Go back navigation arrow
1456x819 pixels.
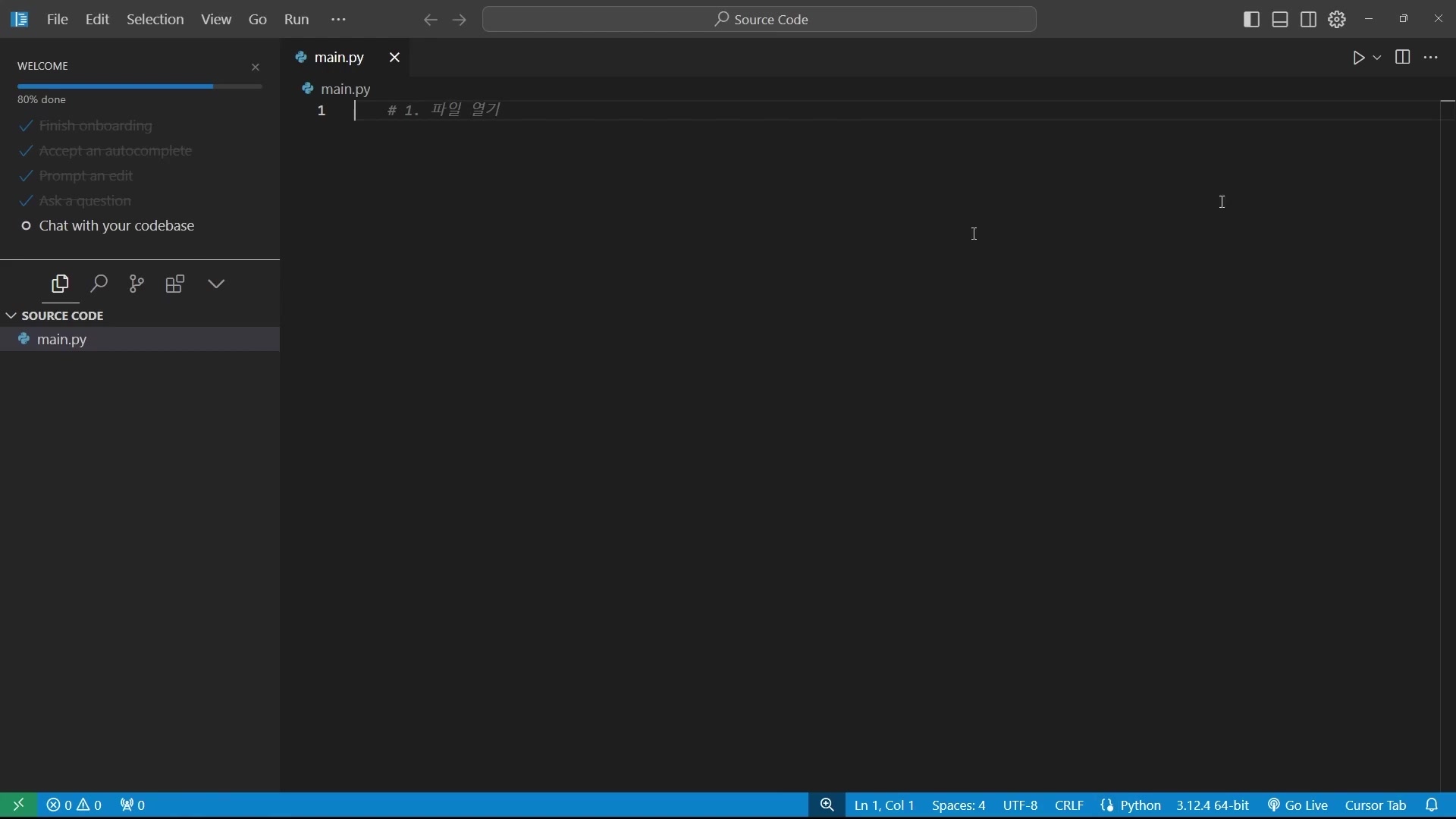tap(431, 20)
